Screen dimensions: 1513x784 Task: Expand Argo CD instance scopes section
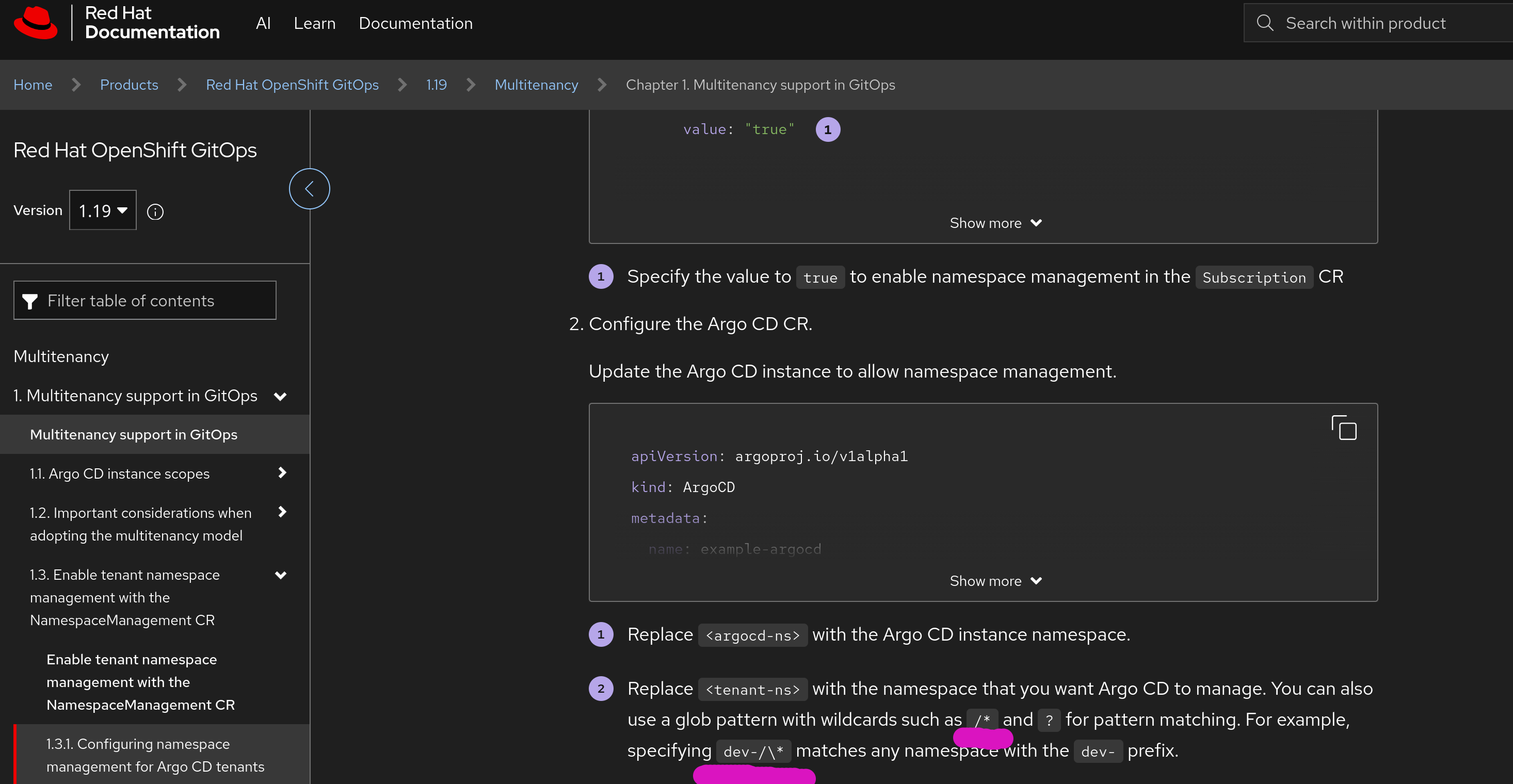[282, 473]
